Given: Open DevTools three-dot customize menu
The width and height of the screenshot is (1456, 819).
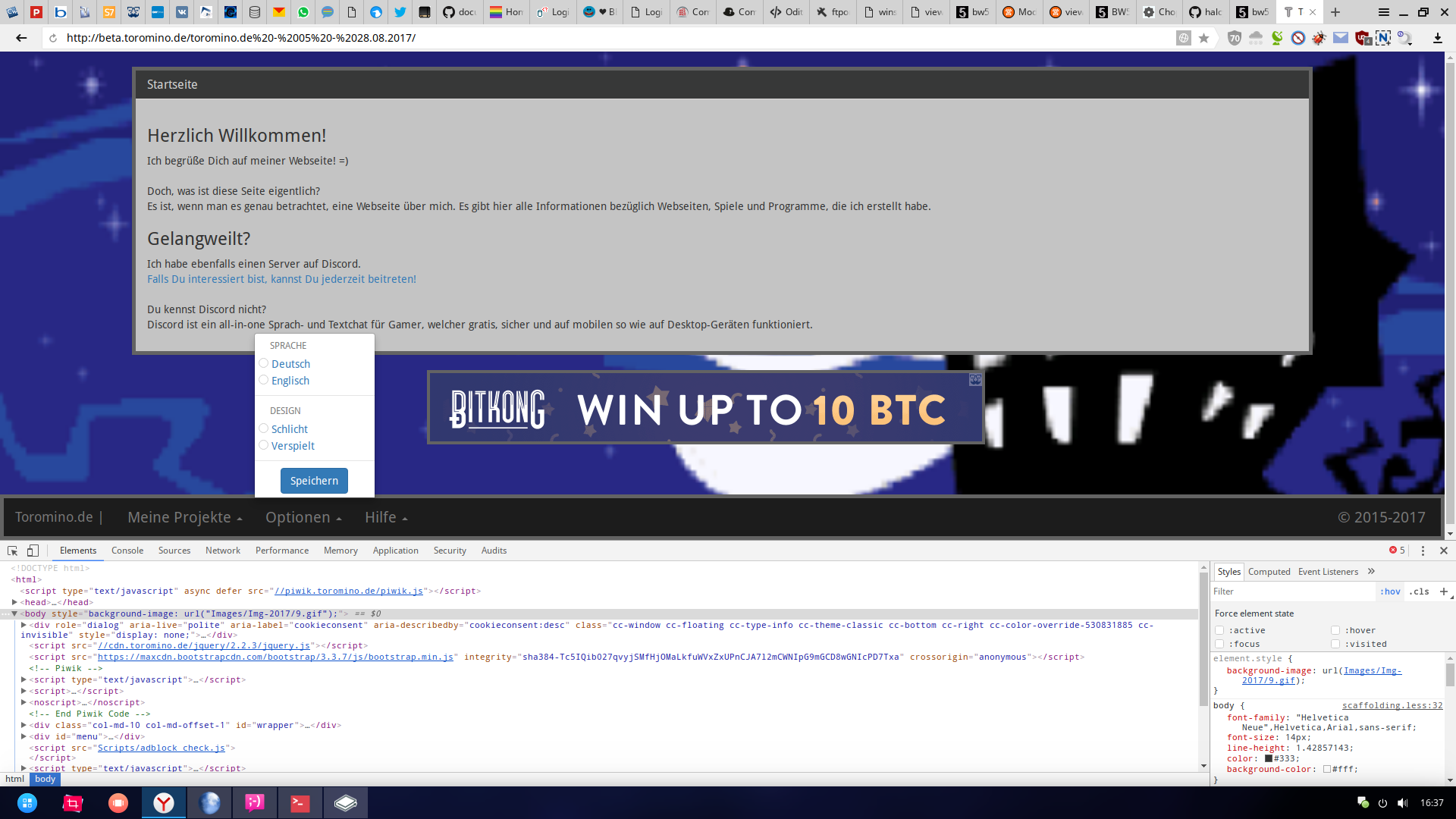Looking at the screenshot, I should point(1423,551).
